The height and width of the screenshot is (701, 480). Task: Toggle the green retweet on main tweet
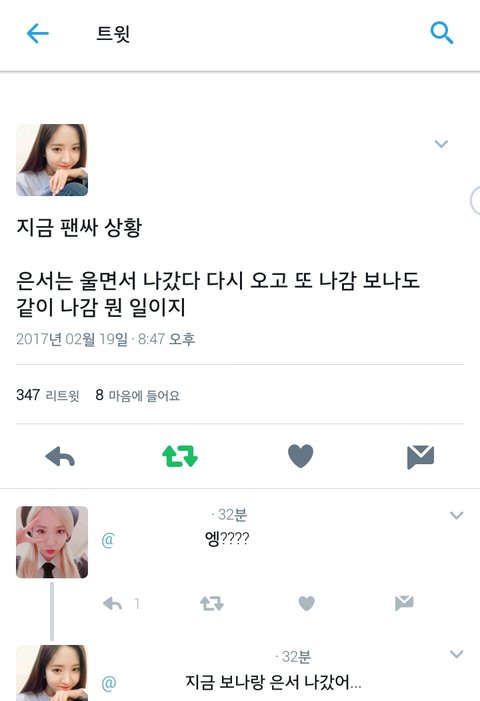180,456
